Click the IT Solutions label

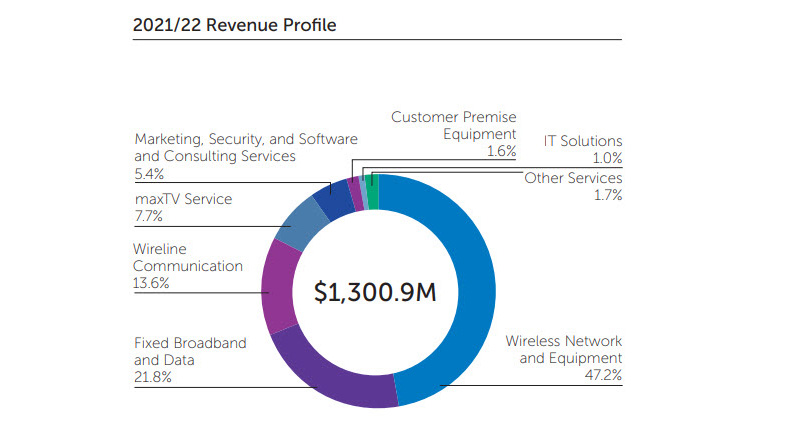(583, 141)
